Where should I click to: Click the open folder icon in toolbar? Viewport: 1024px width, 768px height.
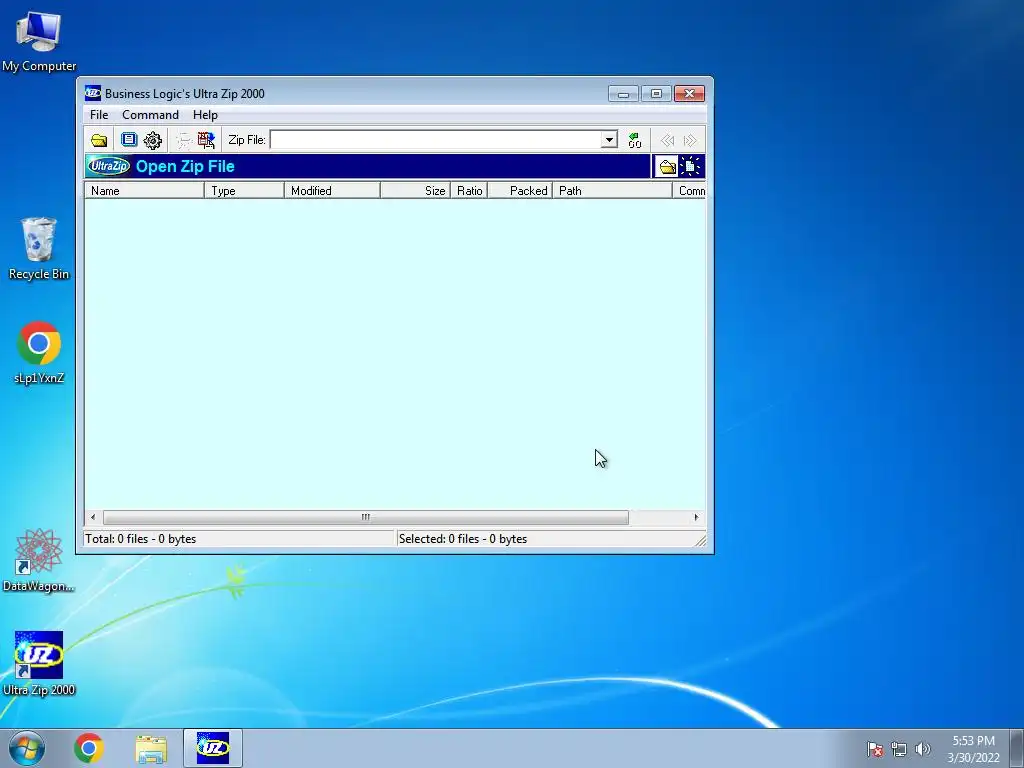(x=99, y=140)
